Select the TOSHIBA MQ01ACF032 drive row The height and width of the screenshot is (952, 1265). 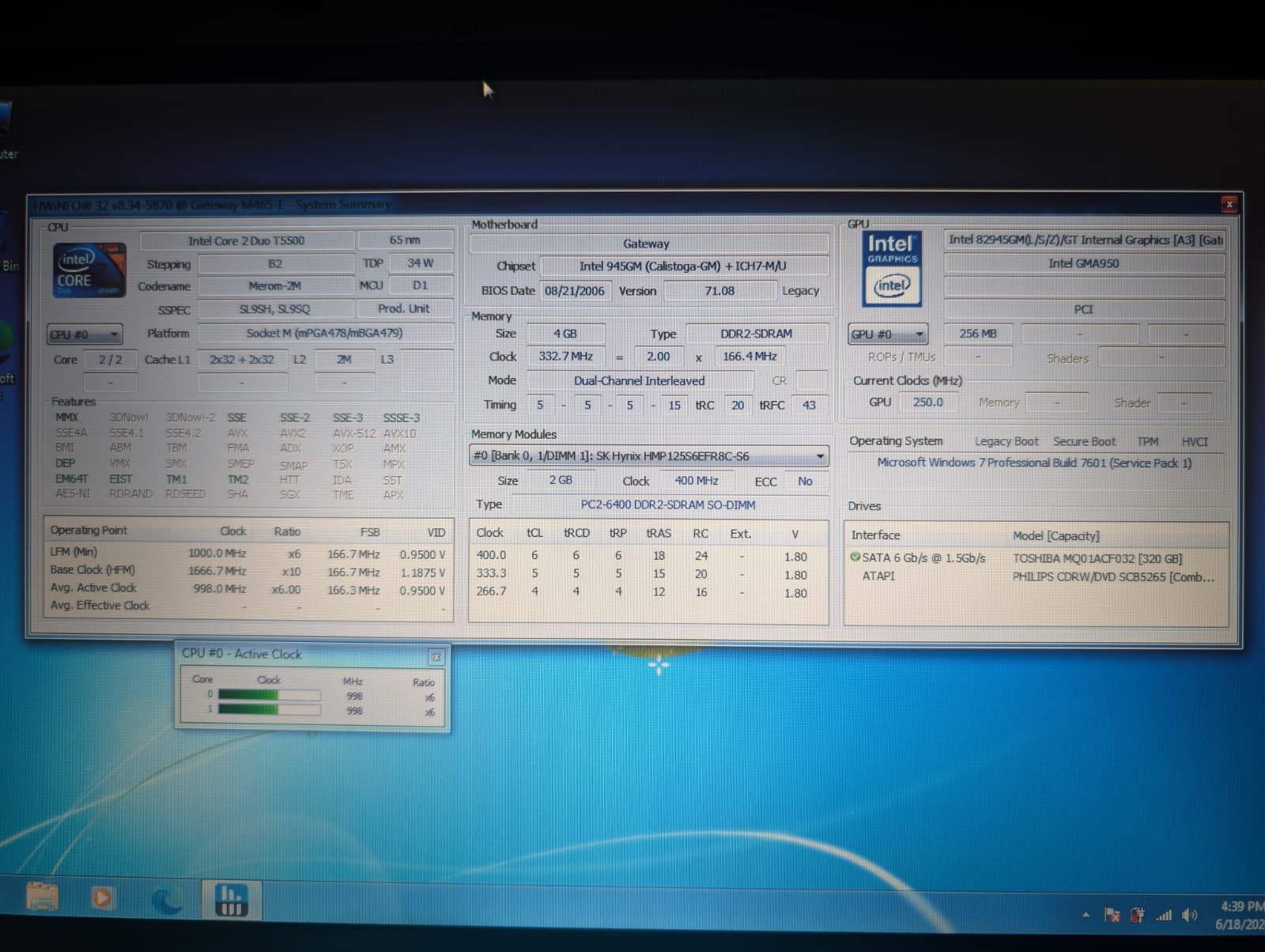[1036, 558]
